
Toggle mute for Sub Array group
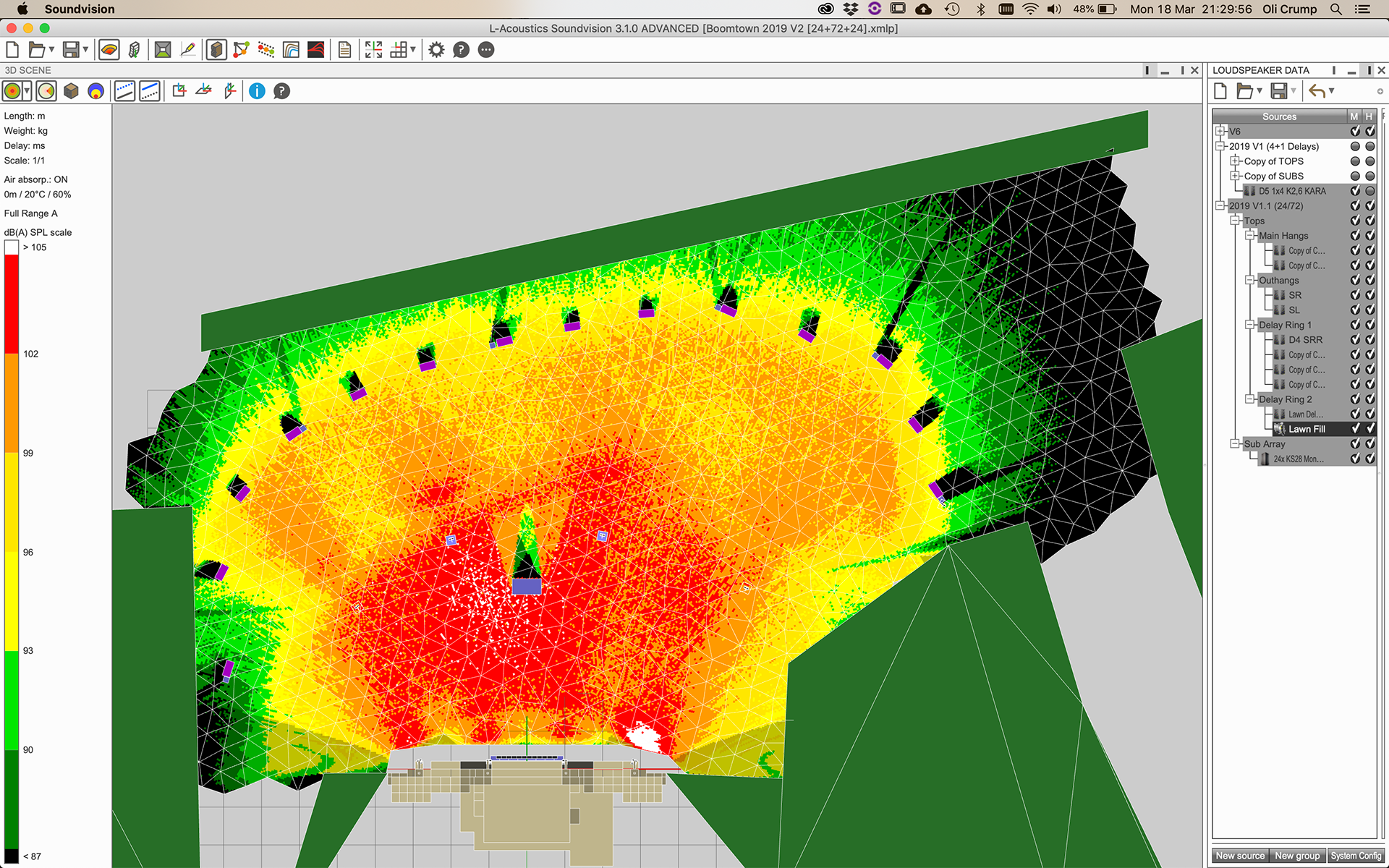click(1355, 444)
